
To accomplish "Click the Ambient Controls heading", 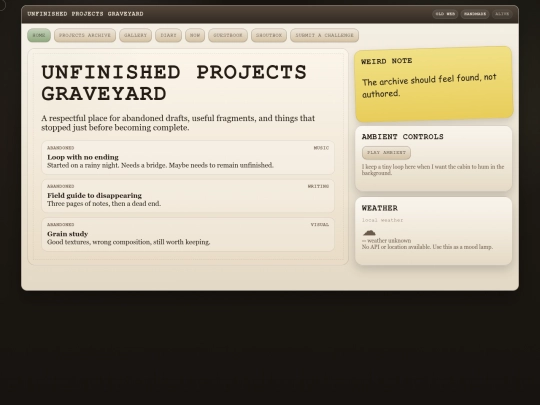I will tap(403, 137).
